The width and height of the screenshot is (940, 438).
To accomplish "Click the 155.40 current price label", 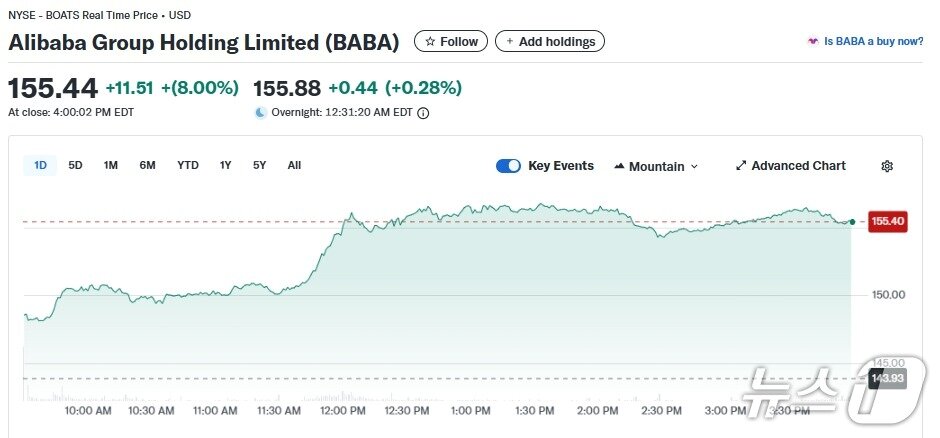I will point(887,221).
